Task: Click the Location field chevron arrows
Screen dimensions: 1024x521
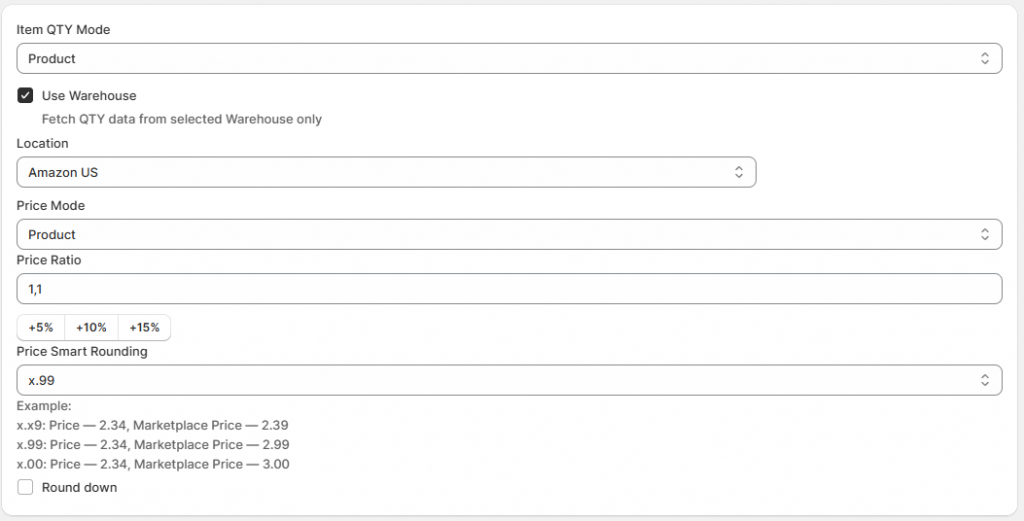Action: [739, 172]
